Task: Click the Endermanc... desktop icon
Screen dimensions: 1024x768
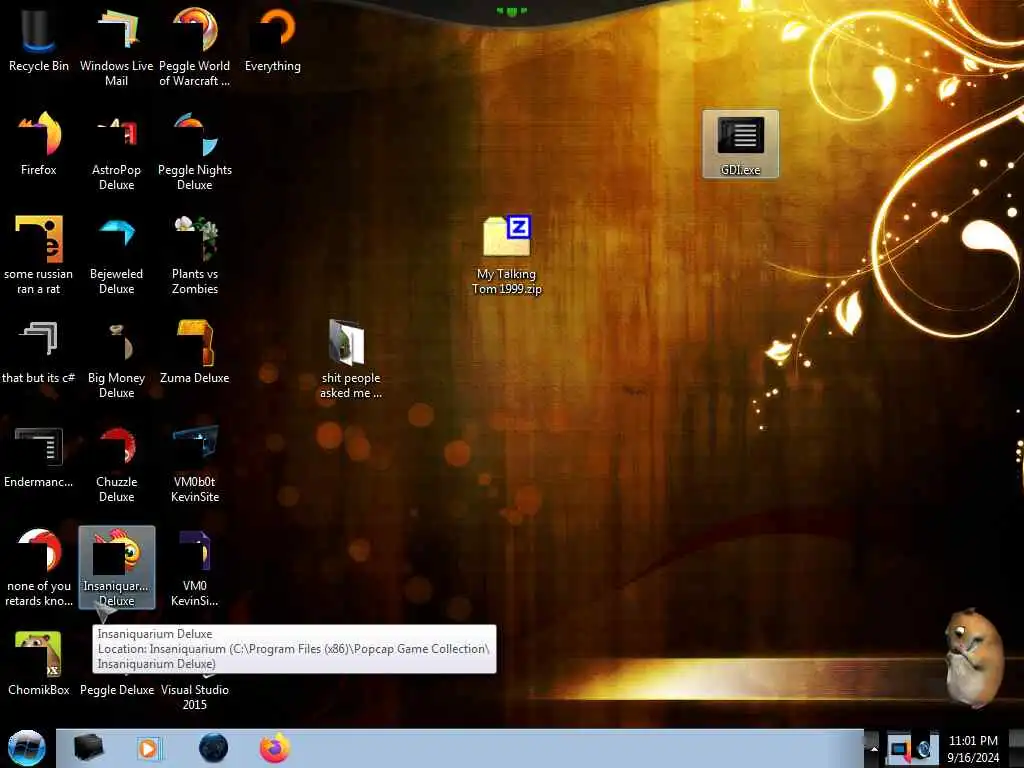Action: tap(39, 457)
